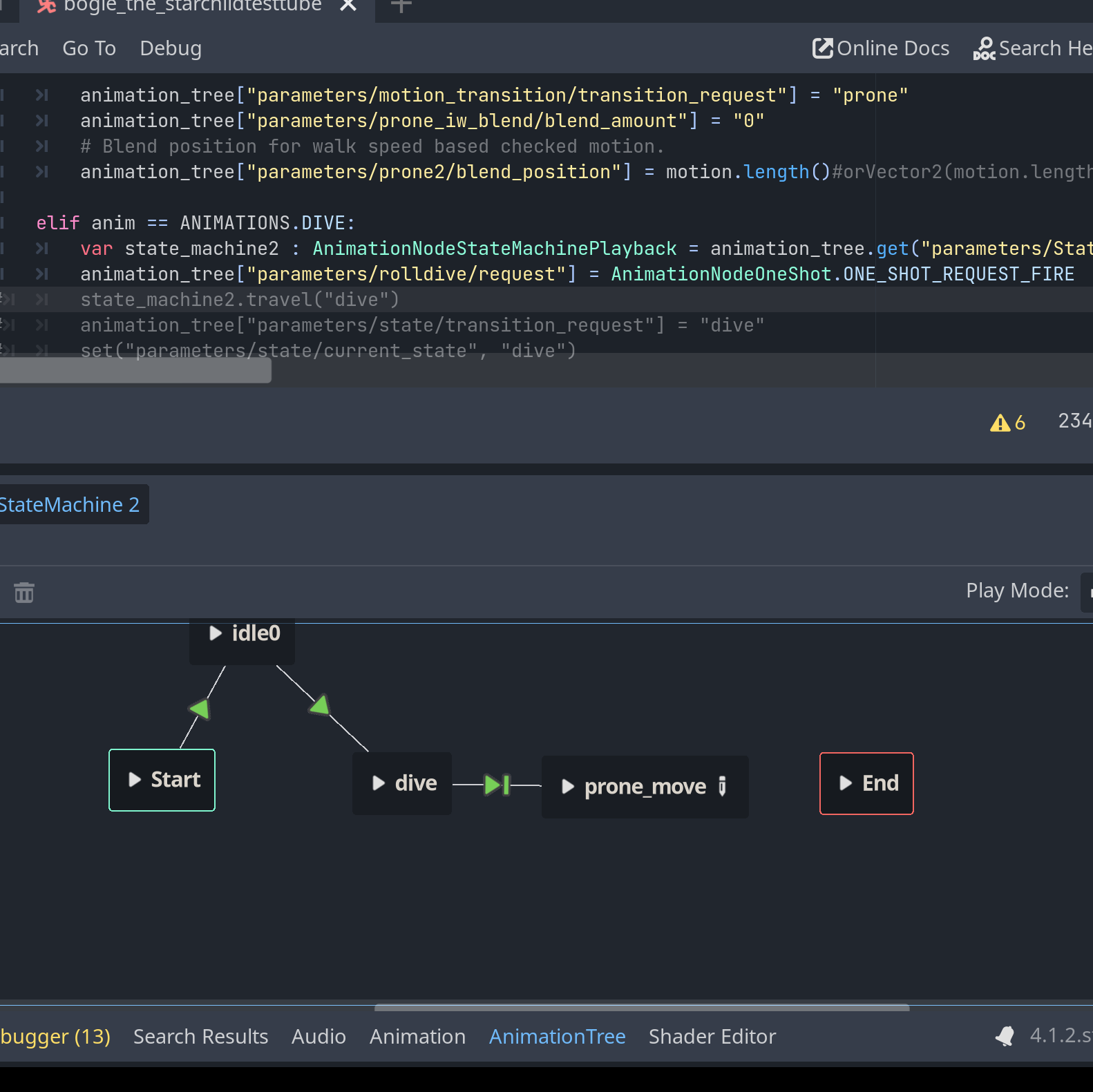Open the Shader Editor bottom panel
This screenshot has width=1093, height=1092.
pyautogui.click(x=712, y=1037)
